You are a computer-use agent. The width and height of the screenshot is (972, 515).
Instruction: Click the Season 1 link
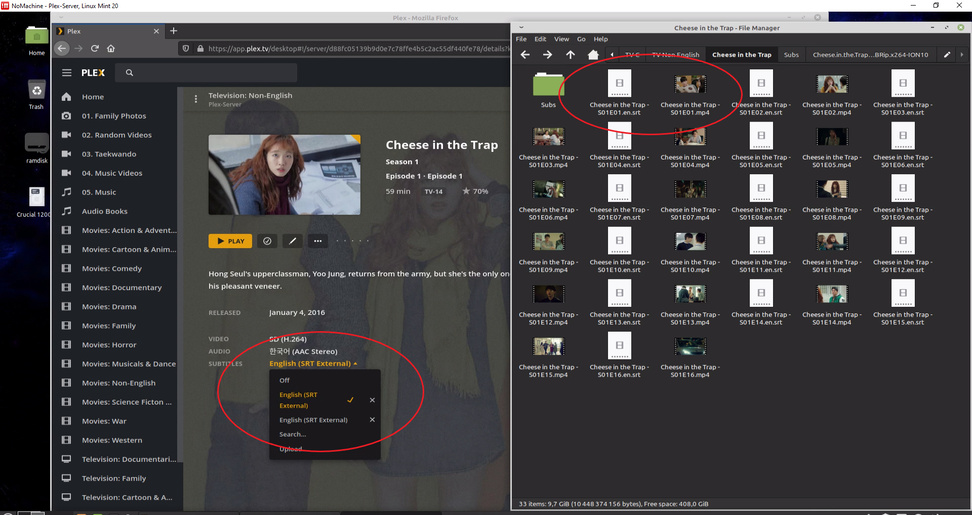coord(402,162)
